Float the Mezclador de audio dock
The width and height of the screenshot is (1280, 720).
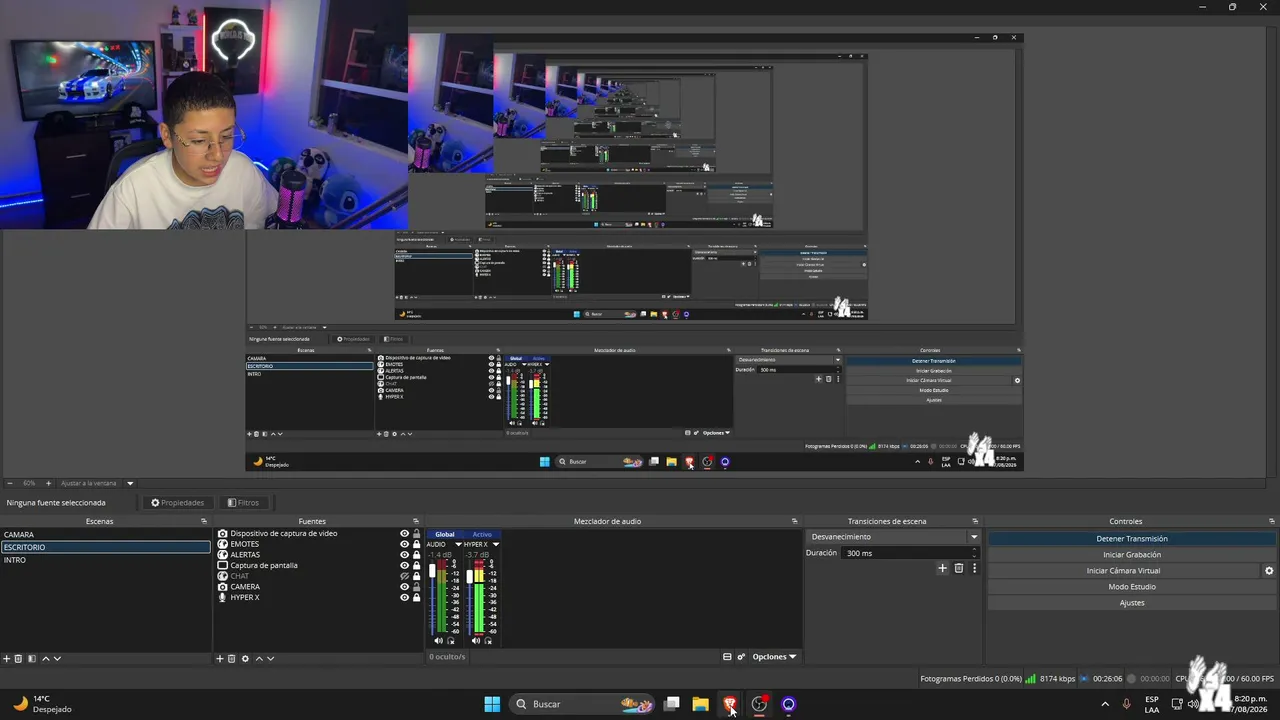795,521
